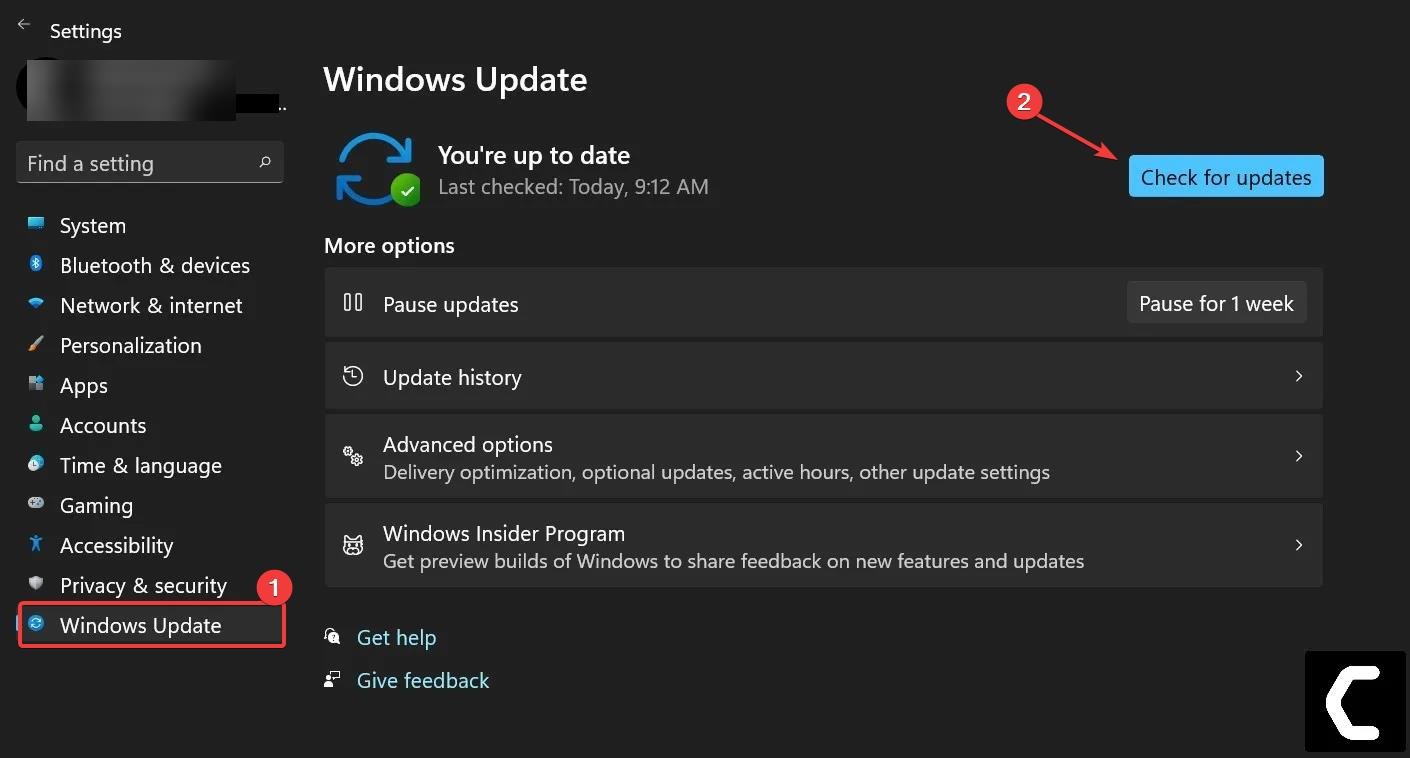Click Pause for 1 week button
This screenshot has height=758, width=1410.
[x=1216, y=303]
